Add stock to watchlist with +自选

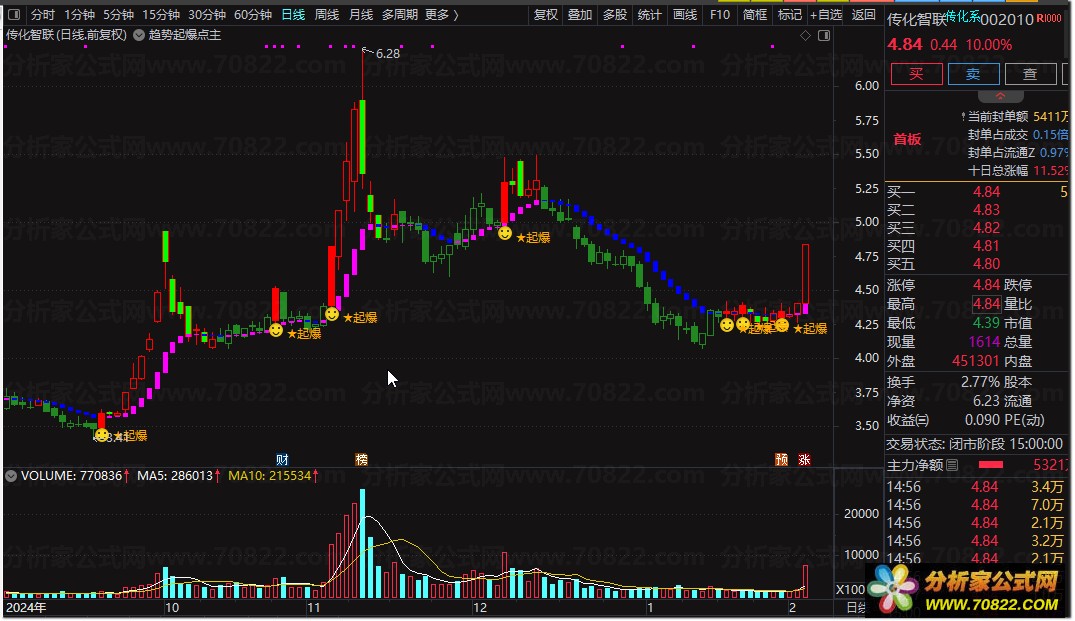coord(826,14)
